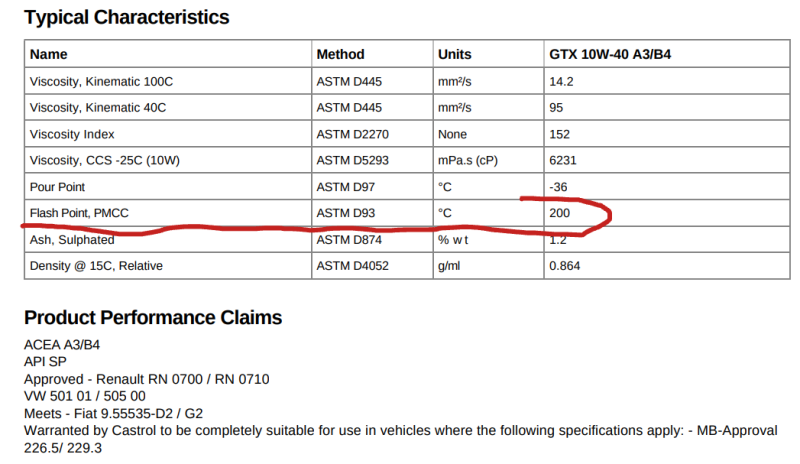Select the GTX 10W-40 A3/B4 column header
800x464 pixels.
[x=609, y=54]
